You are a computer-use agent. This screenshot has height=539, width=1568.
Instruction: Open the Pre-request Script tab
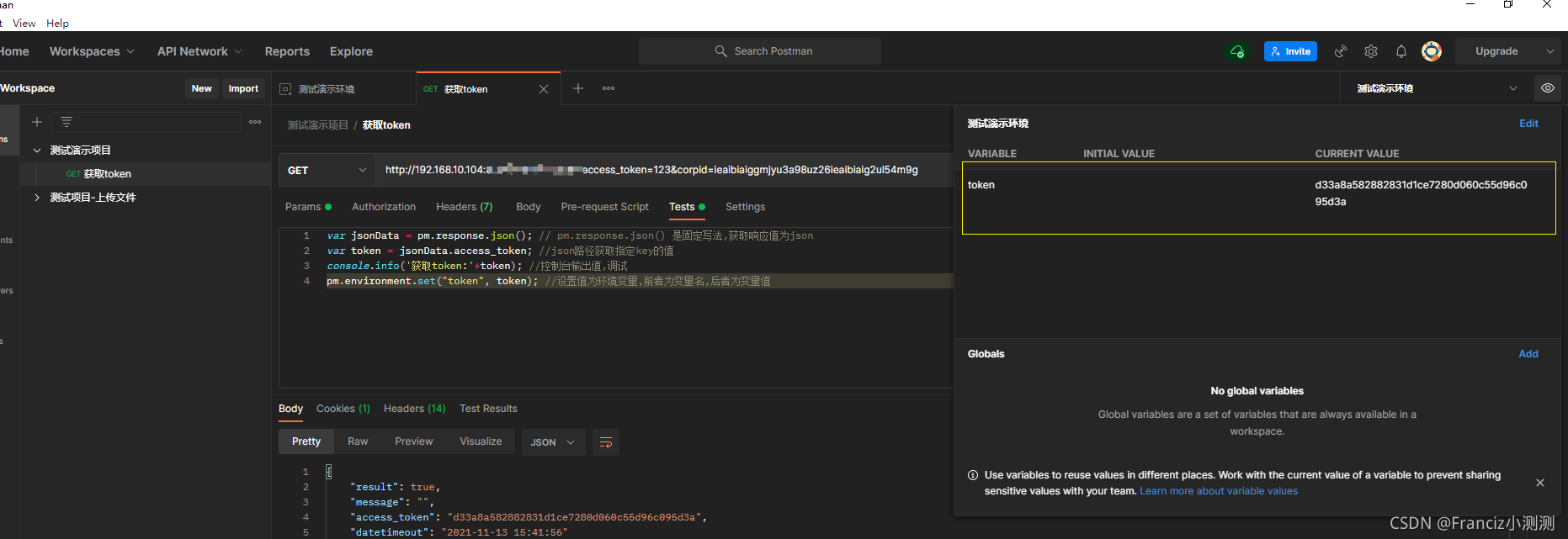click(605, 207)
